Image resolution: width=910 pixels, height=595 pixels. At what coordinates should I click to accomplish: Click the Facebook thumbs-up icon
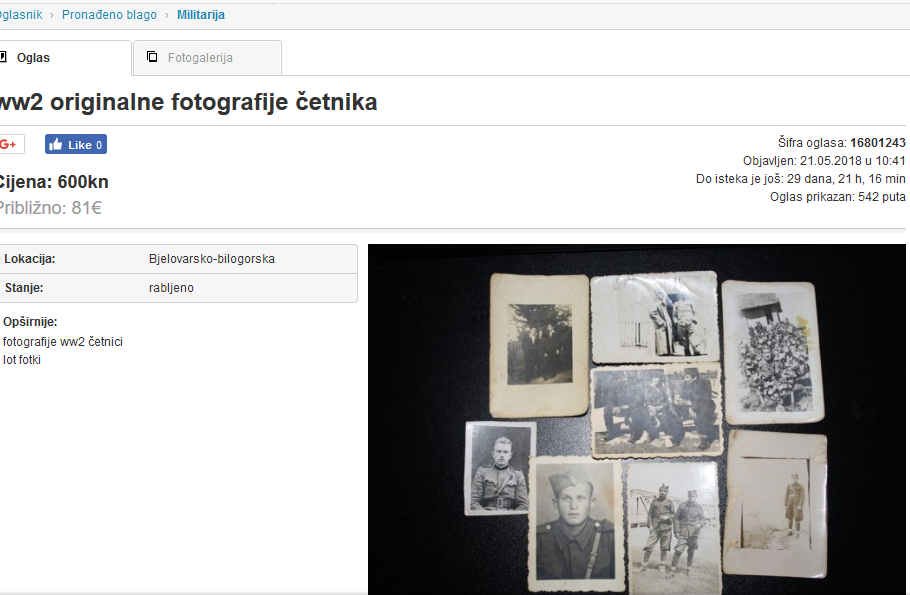point(56,145)
